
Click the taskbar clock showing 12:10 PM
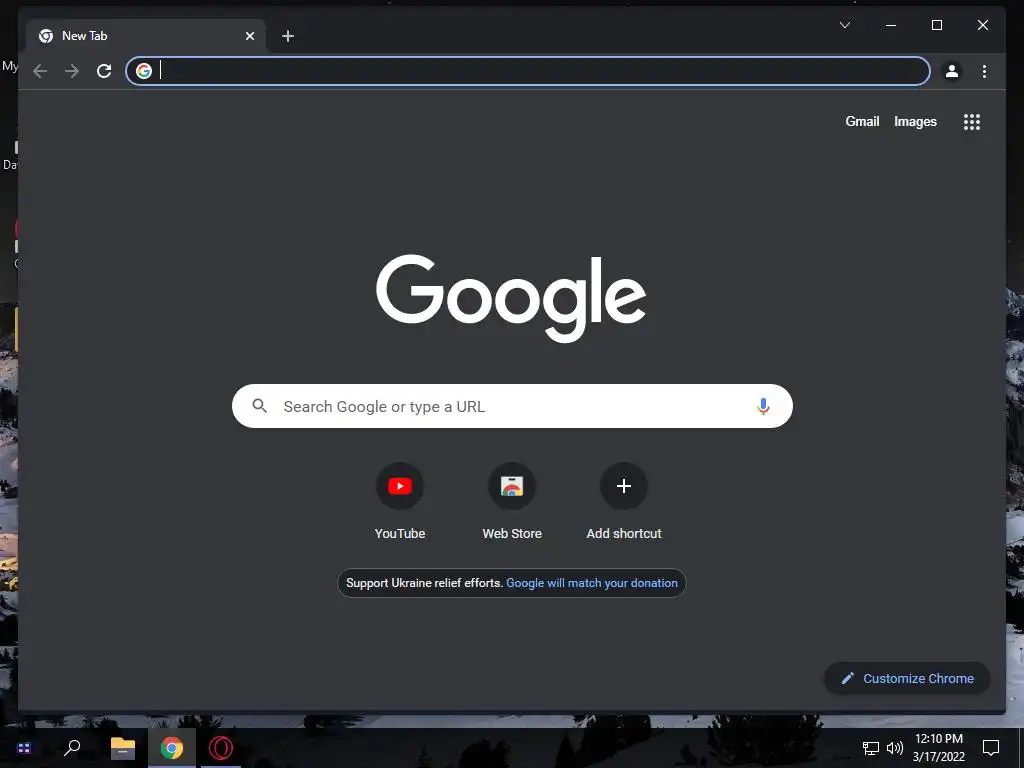938,748
